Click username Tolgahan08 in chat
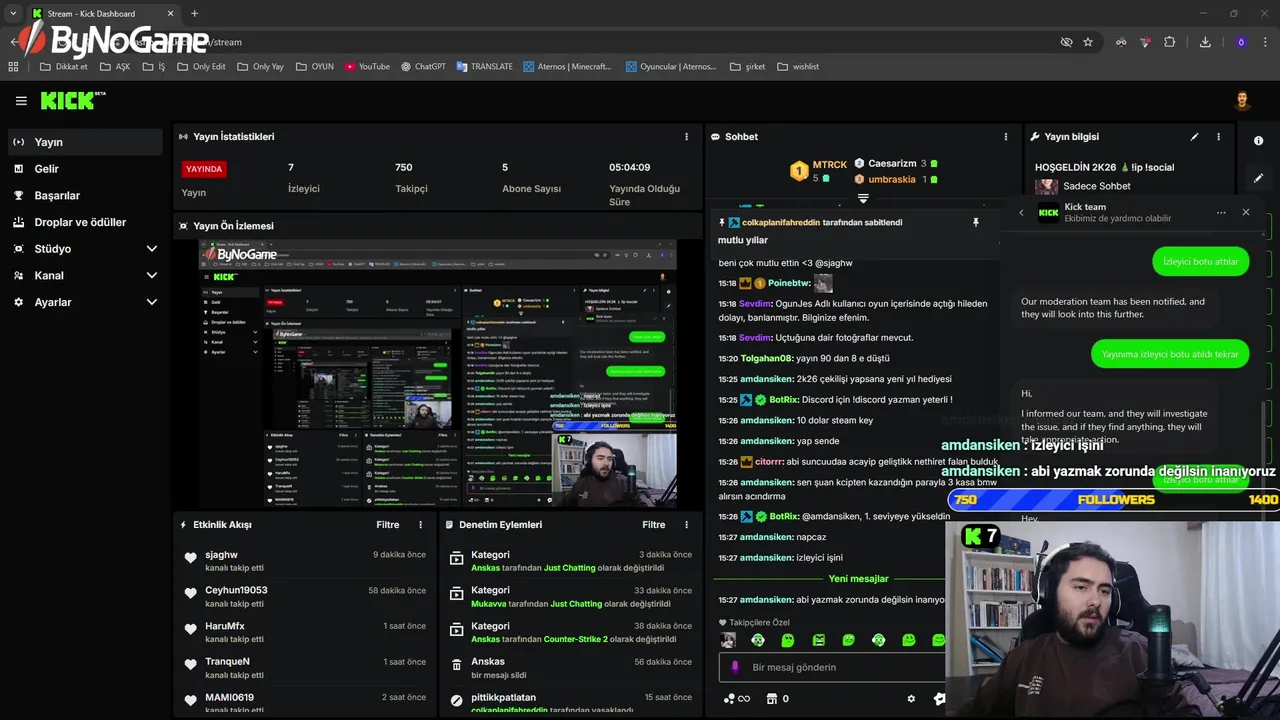The height and width of the screenshot is (720, 1280). click(x=766, y=358)
